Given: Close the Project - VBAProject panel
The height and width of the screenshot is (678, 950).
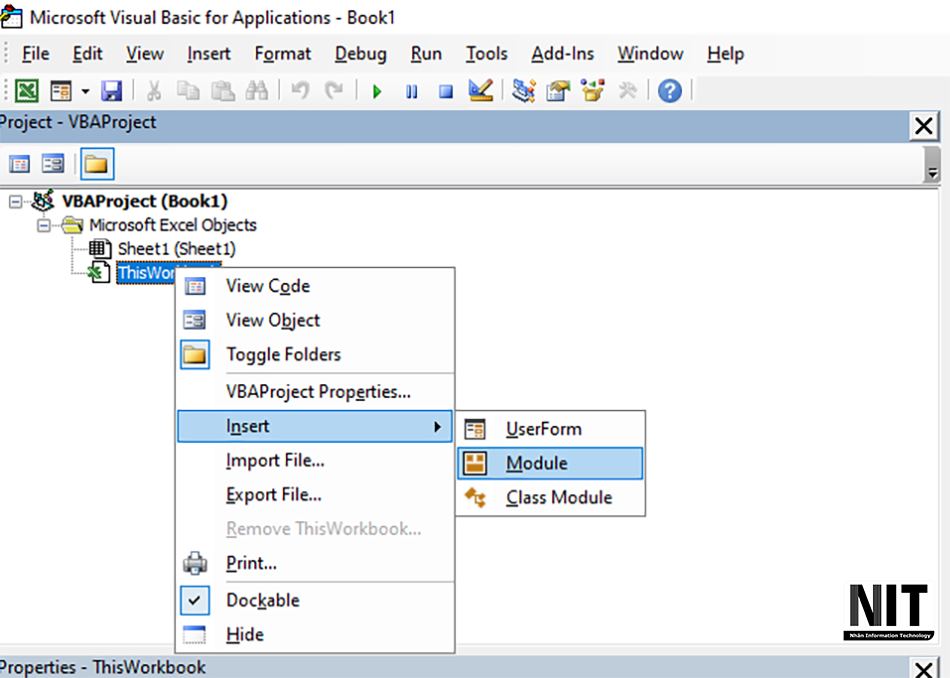Looking at the screenshot, I should pos(924,126).
